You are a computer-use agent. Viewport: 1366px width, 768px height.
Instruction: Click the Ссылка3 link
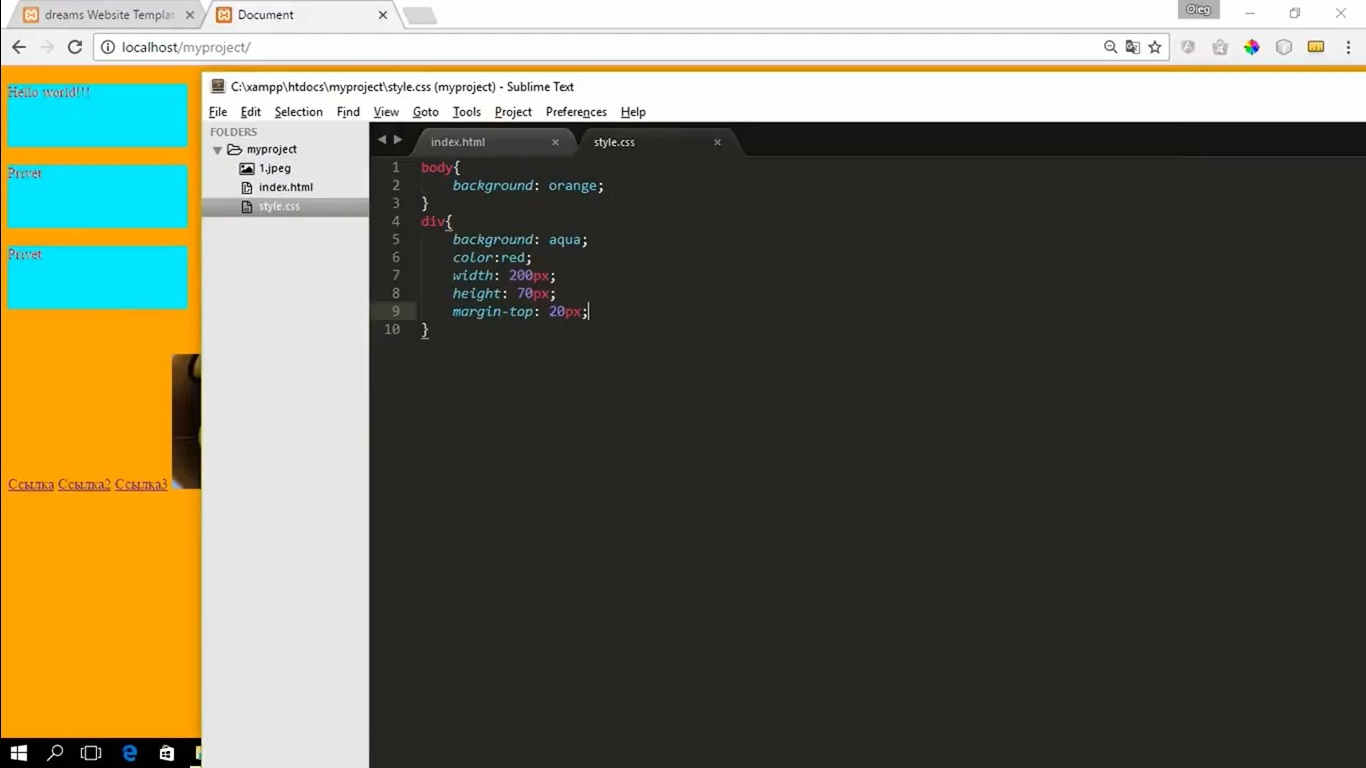(141, 484)
